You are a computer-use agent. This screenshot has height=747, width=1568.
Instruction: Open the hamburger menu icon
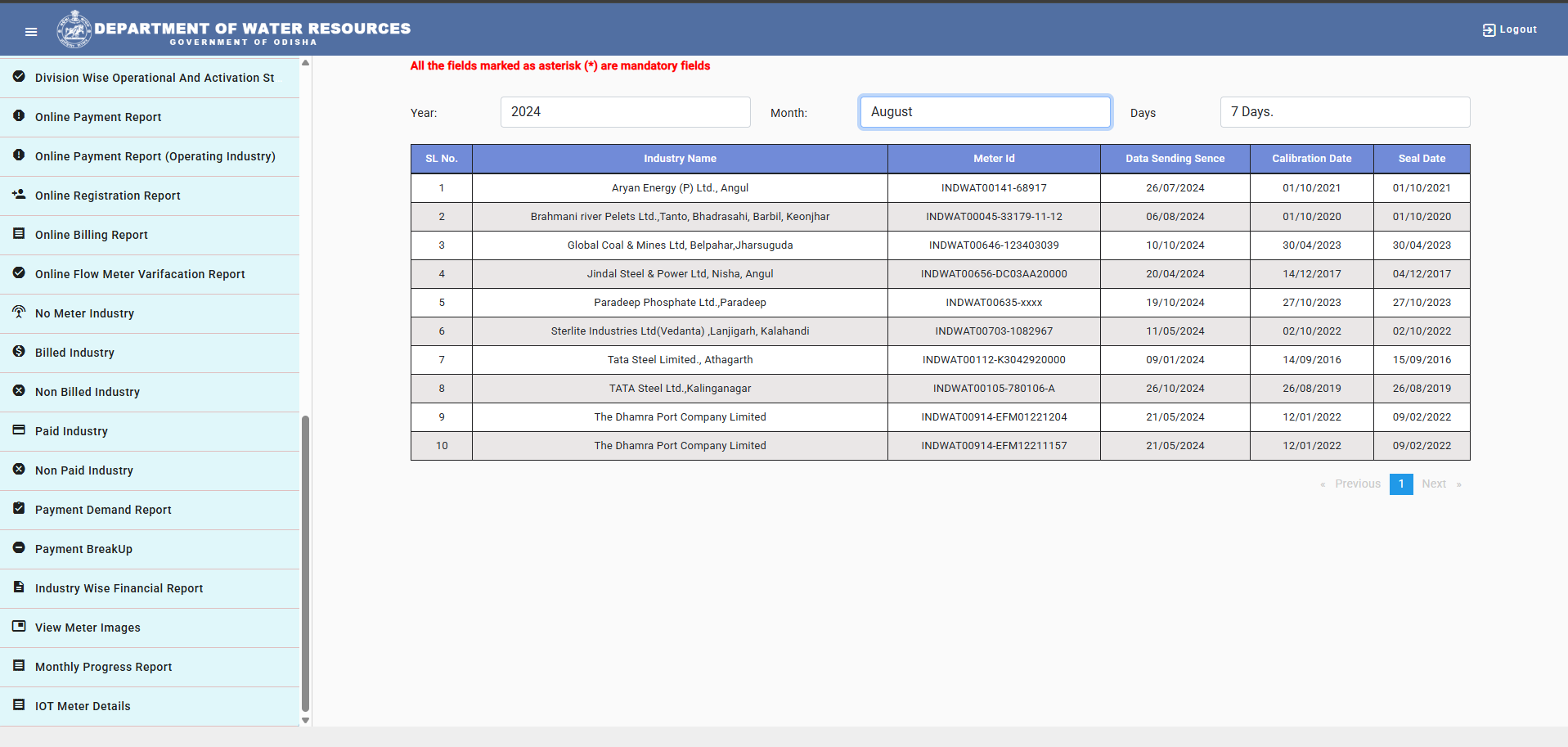[31, 32]
